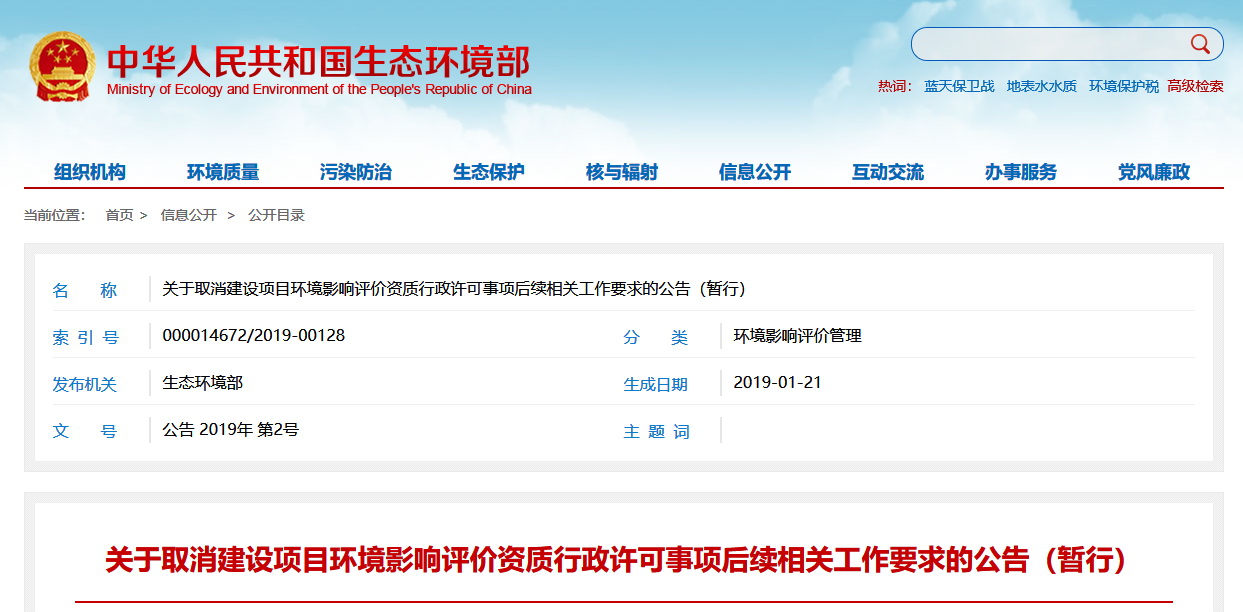This screenshot has width=1243, height=612.
Task: Open the 核与辐射 navigation item
Action: coord(622,172)
